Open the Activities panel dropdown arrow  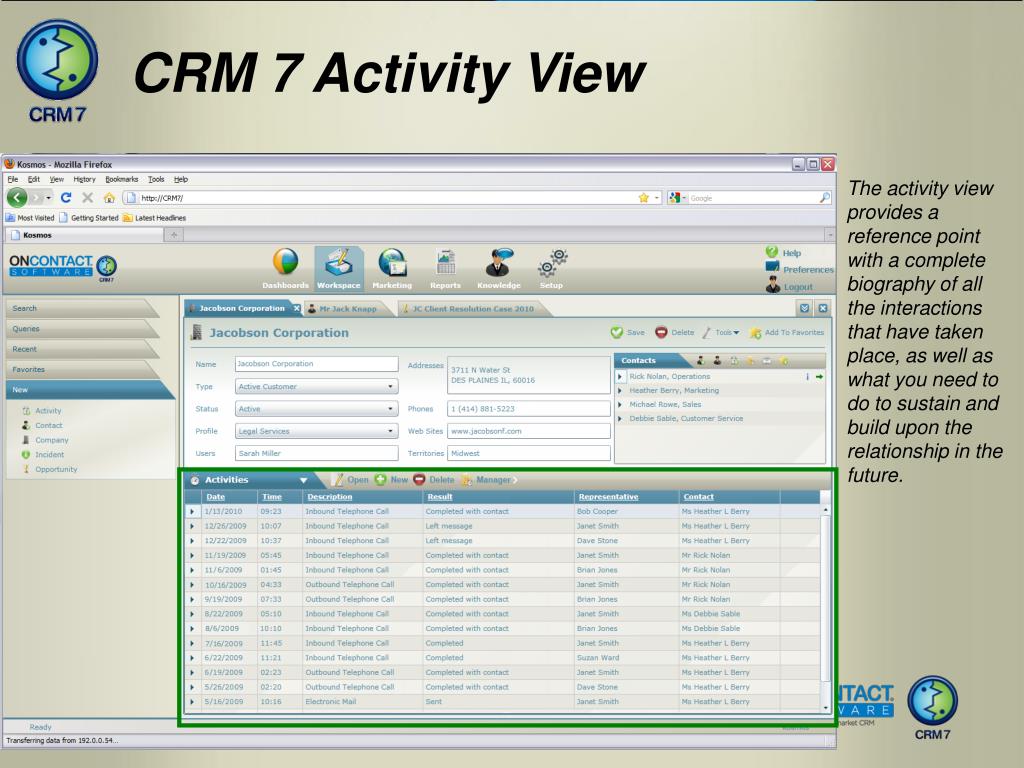(303, 481)
